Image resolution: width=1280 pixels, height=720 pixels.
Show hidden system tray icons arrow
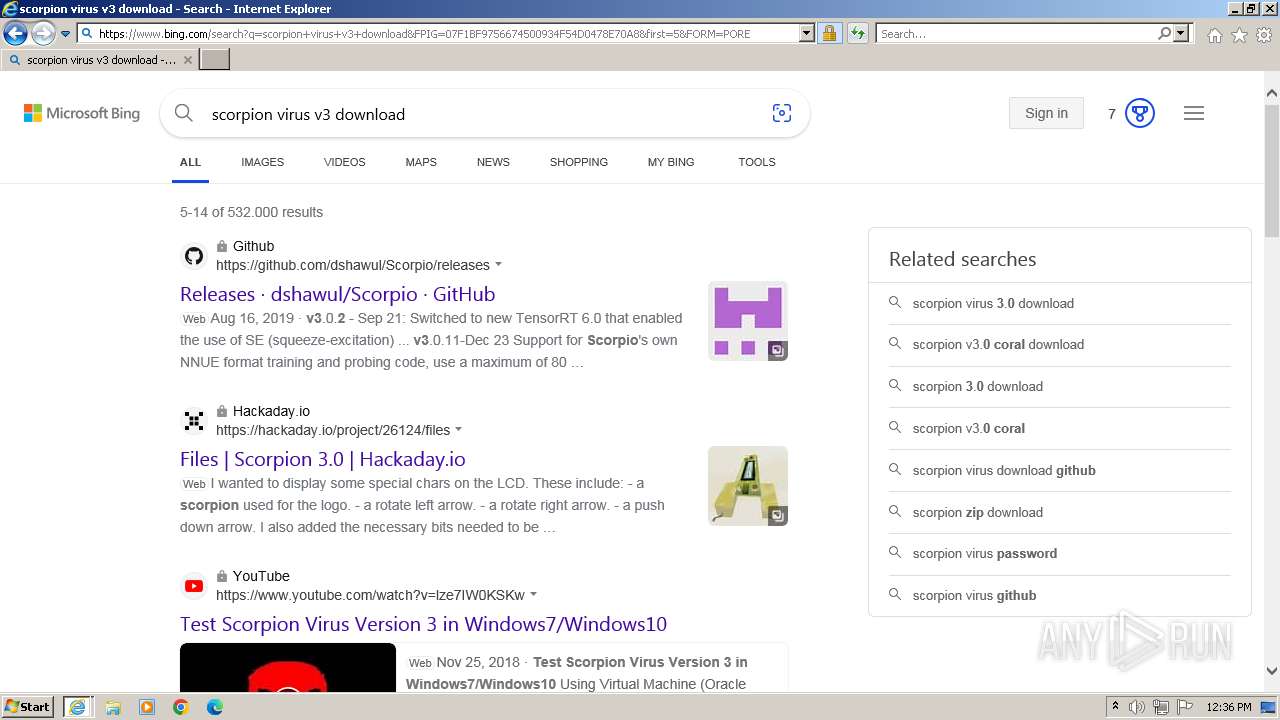click(1115, 707)
